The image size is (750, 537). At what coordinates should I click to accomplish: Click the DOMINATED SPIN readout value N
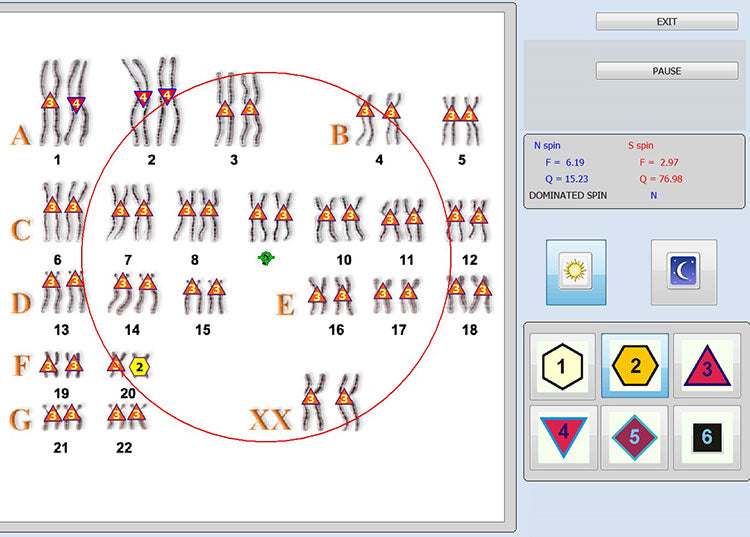pyautogui.click(x=653, y=196)
